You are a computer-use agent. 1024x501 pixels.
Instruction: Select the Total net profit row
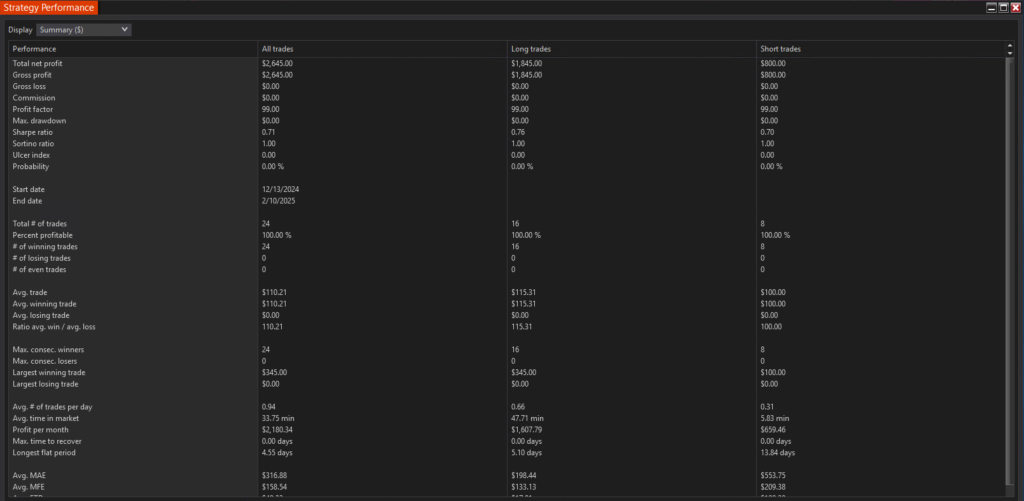click(x=507, y=63)
